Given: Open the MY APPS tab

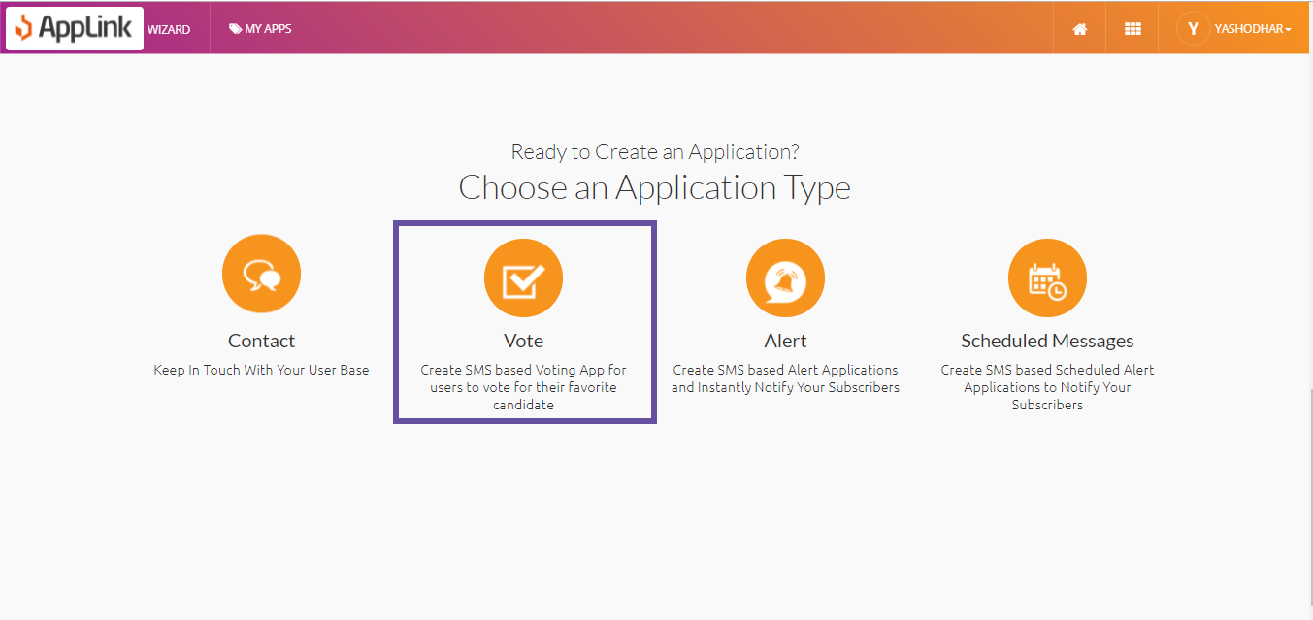Looking at the screenshot, I should coord(260,29).
